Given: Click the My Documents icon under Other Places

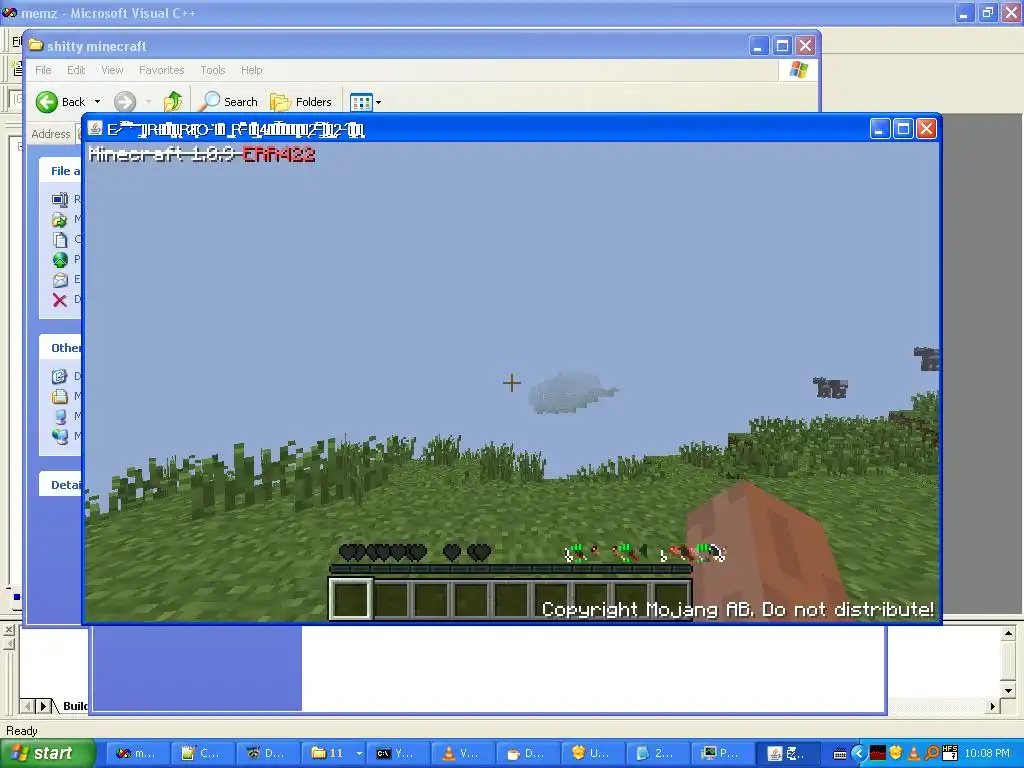Looking at the screenshot, I should 60,396.
